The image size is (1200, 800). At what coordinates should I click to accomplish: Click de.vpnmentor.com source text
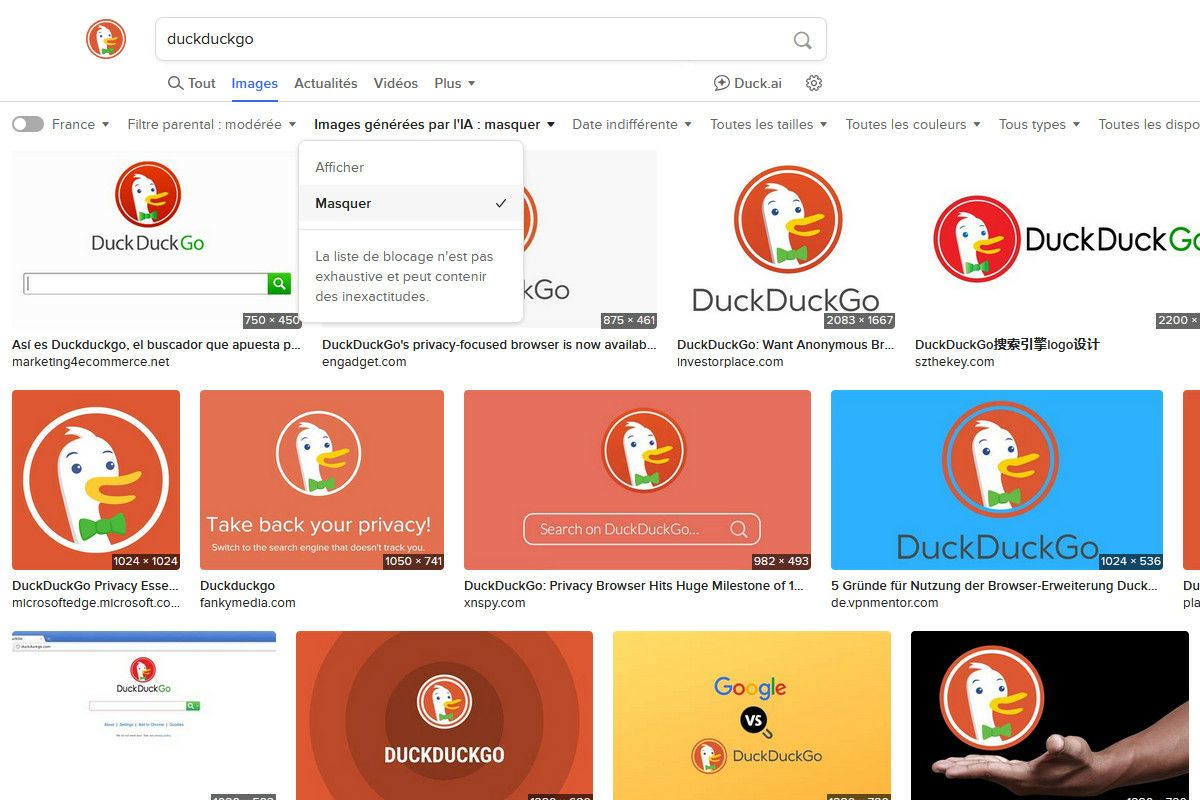tap(885, 603)
